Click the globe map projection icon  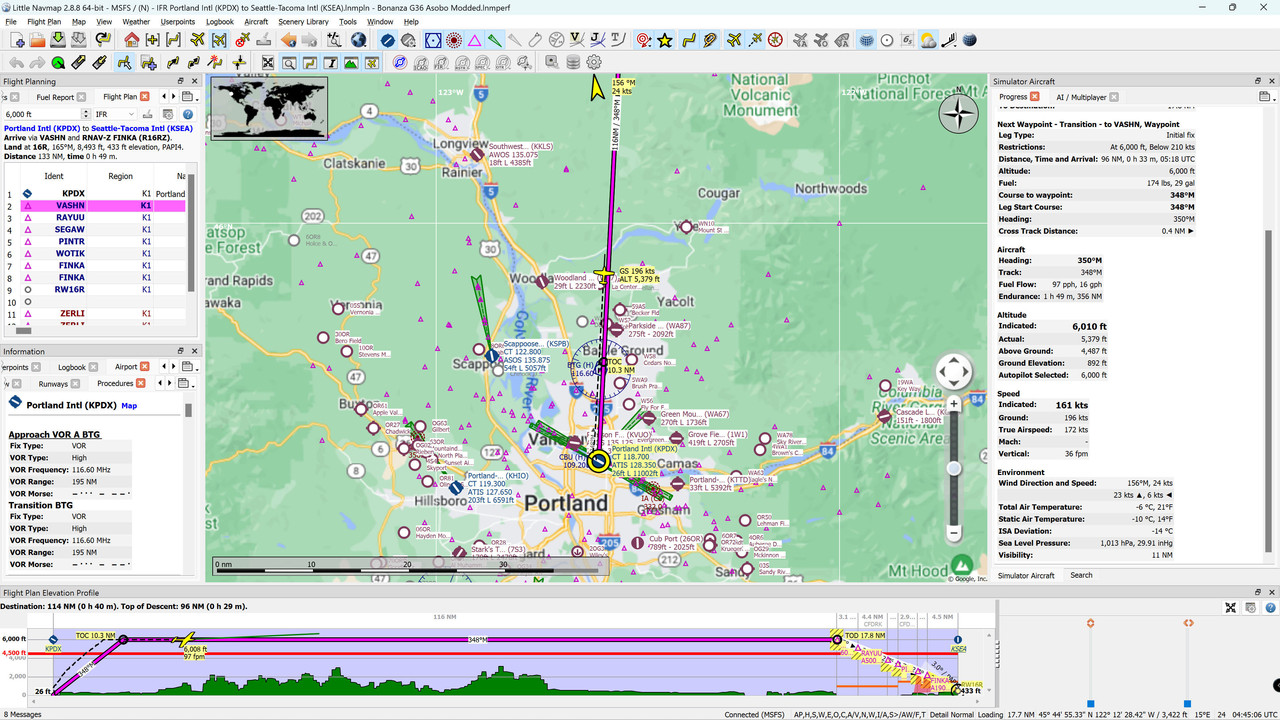(359, 40)
